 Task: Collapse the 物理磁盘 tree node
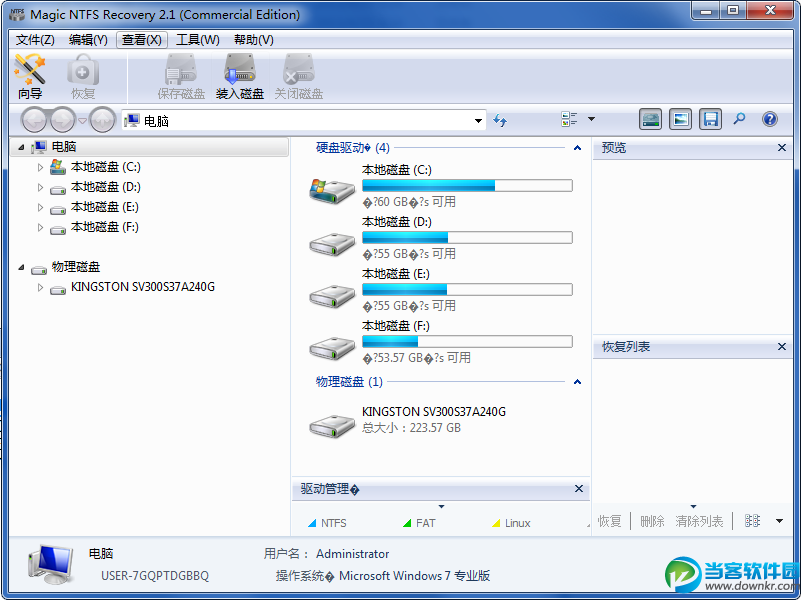pos(21,268)
